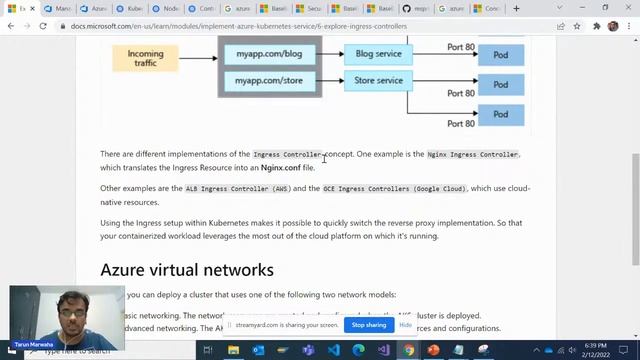The image size is (640, 360).
Task: Click the myapp.com/store diagram box
Action: coord(269,81)
